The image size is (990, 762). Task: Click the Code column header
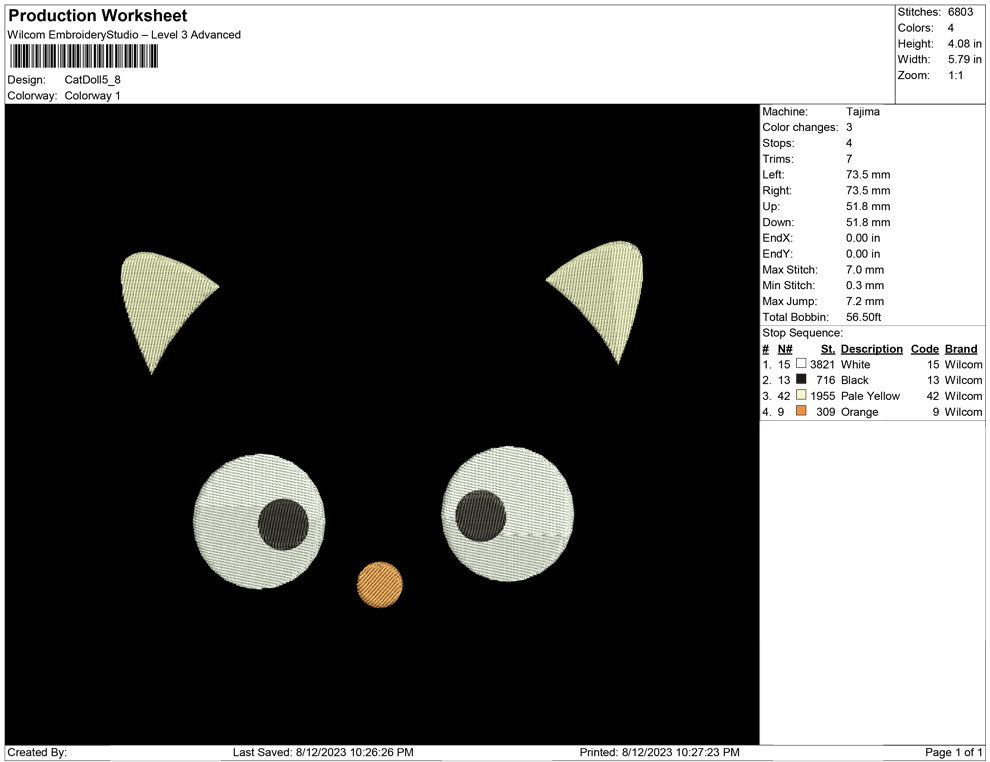click(x=925, y=349)
